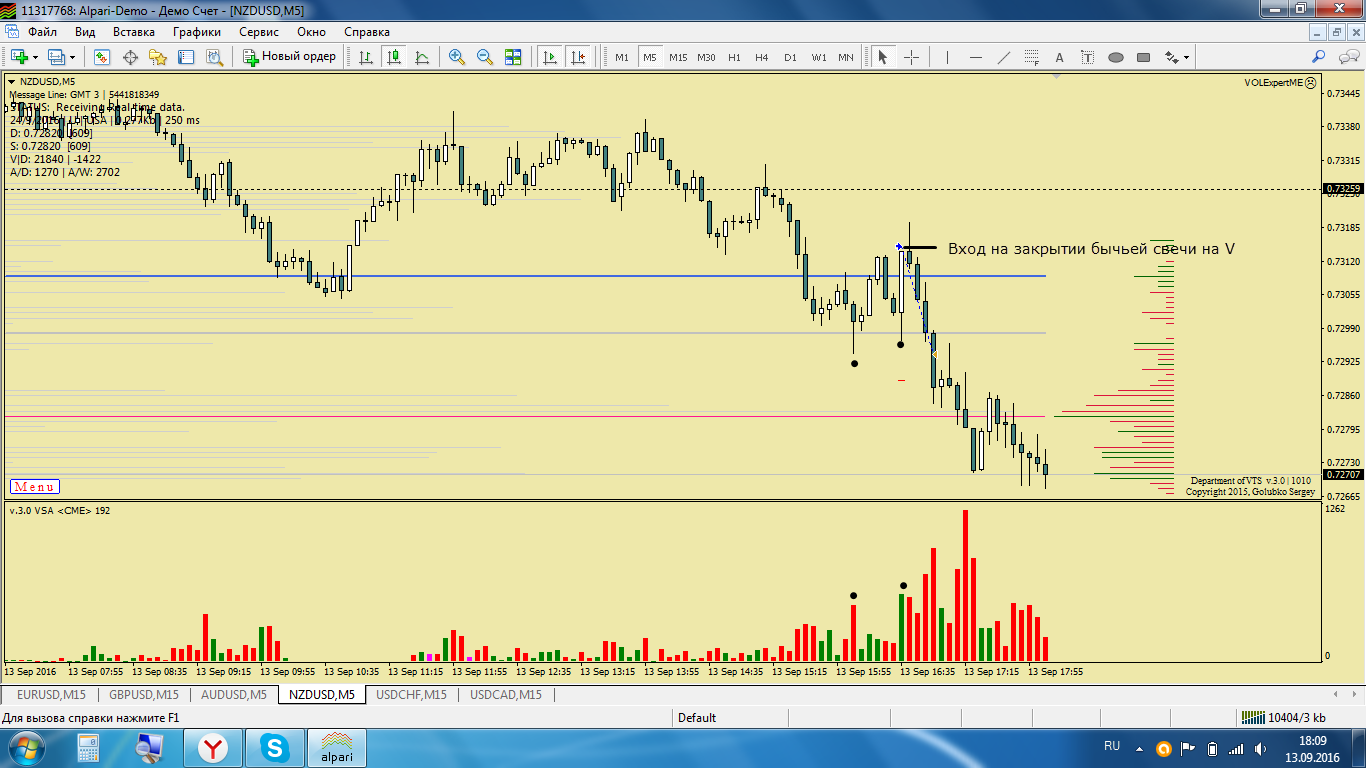The width and height of the screenshot is (1366, 768).
Task: Draw a vertical line tool
Action: click(x=947, y=57)
